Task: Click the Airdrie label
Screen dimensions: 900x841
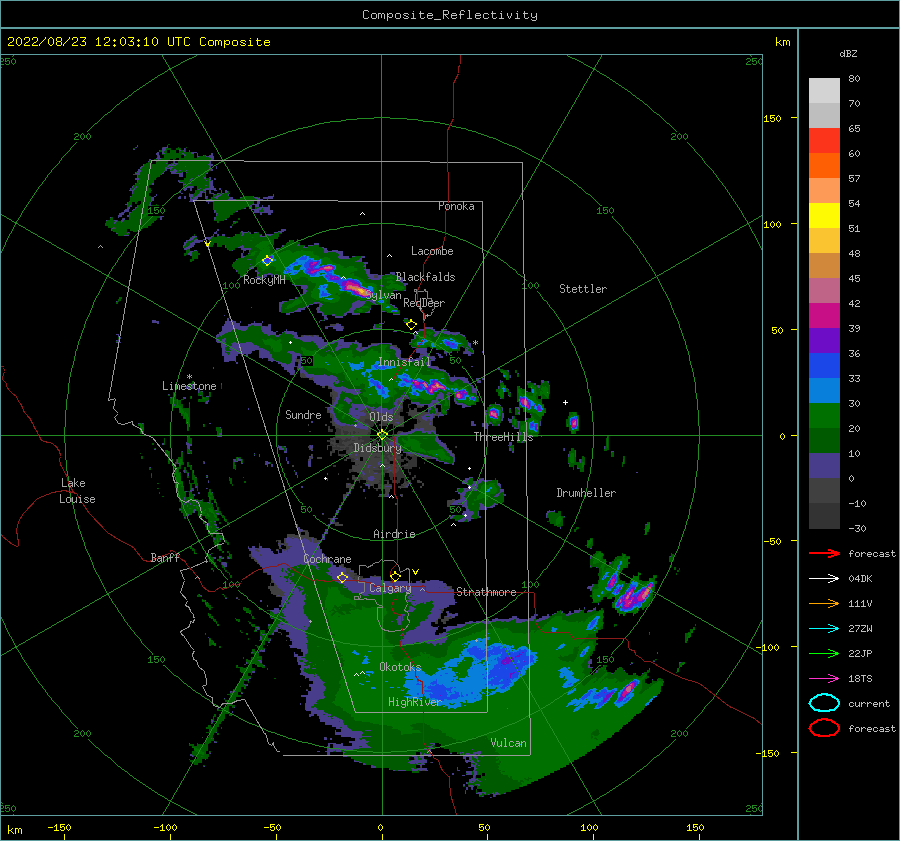Action: [394, 534]
